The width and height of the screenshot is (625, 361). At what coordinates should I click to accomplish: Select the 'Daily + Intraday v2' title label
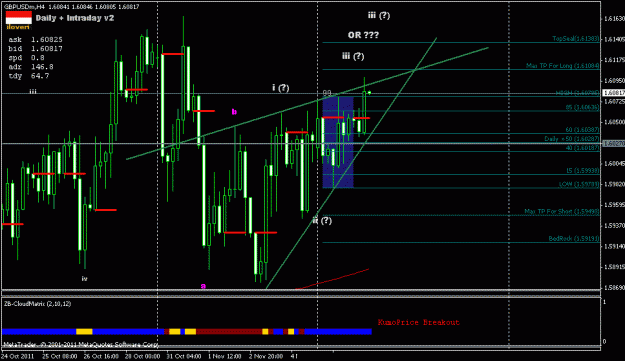[75, 18]
